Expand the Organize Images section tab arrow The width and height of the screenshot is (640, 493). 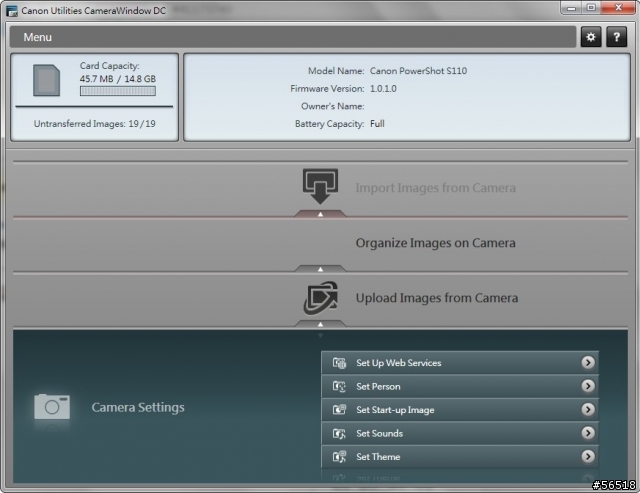tap(320, 269)
